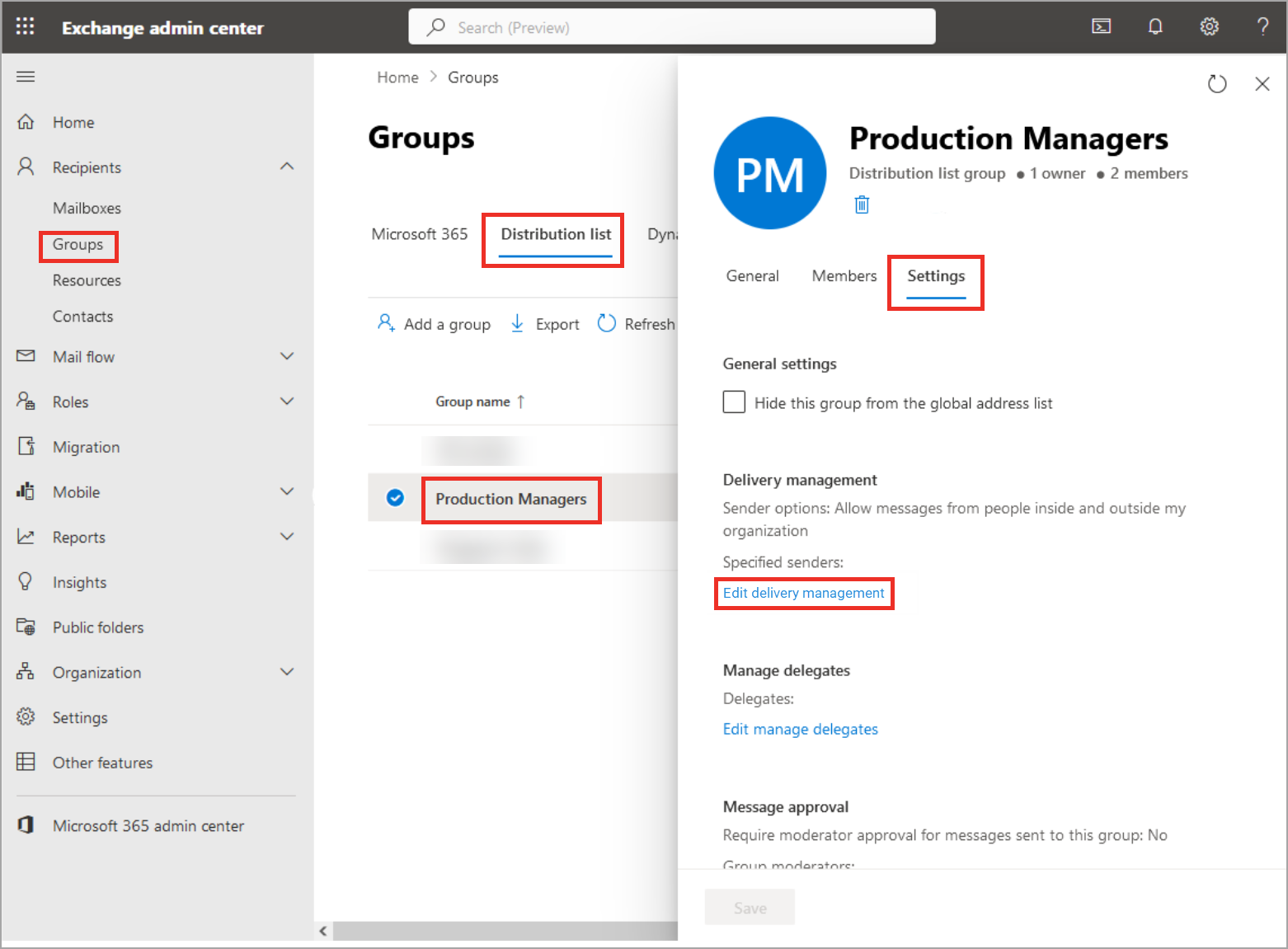Select the Distribution list tab
This screenshot has height=949, width=1288.
pos(556,234)
